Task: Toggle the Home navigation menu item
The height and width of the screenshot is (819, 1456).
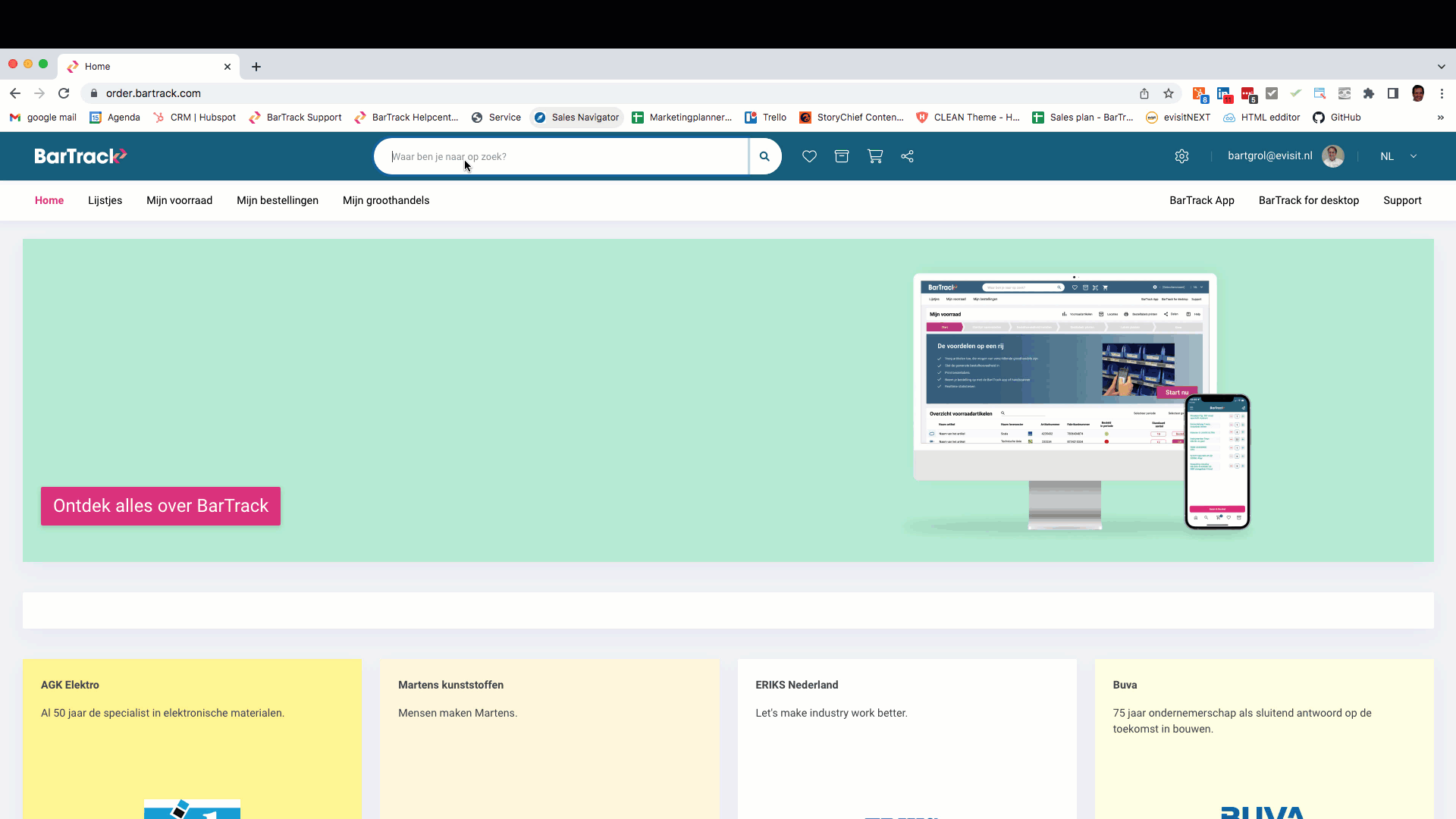Action: tap(49, 200)
